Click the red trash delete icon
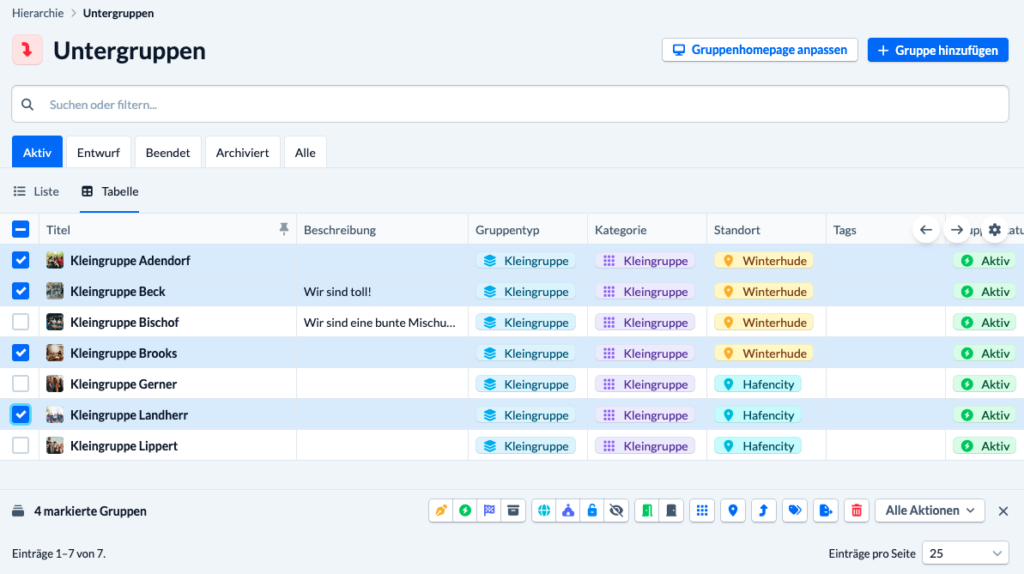Viewport: 1024px width, 574px height. pos(856,511)
